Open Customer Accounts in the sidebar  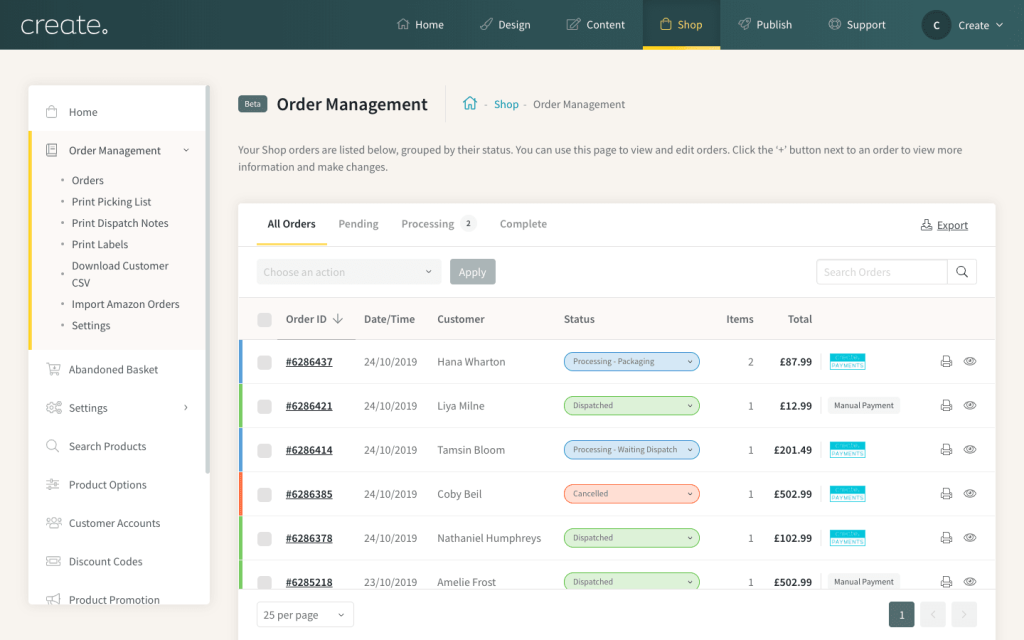point(114,524)
